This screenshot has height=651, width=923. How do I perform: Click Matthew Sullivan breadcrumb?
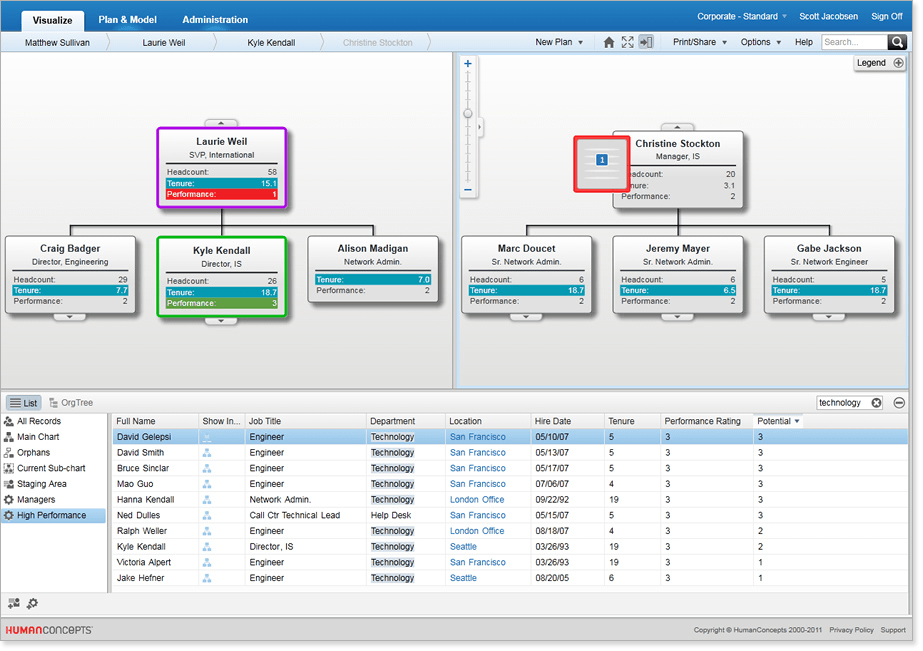pos(57,42)
